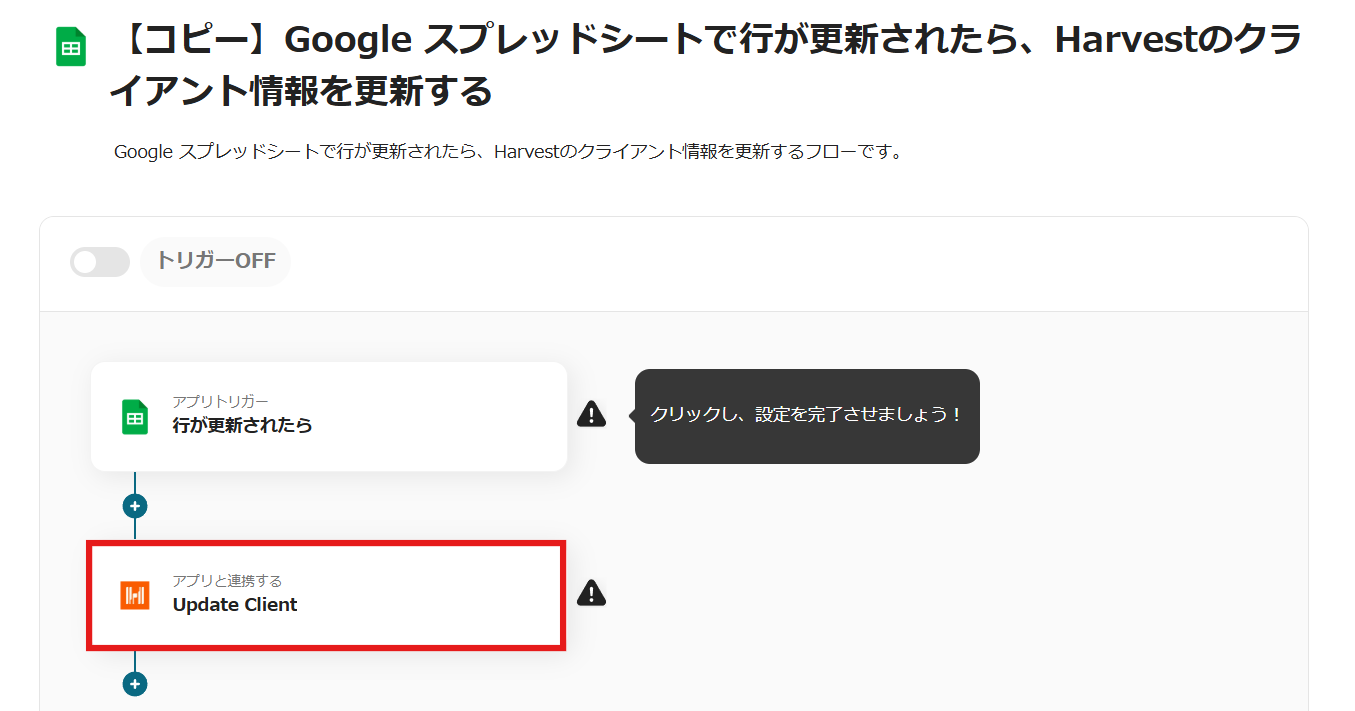Click the flow description text under title

click(508, 153)
